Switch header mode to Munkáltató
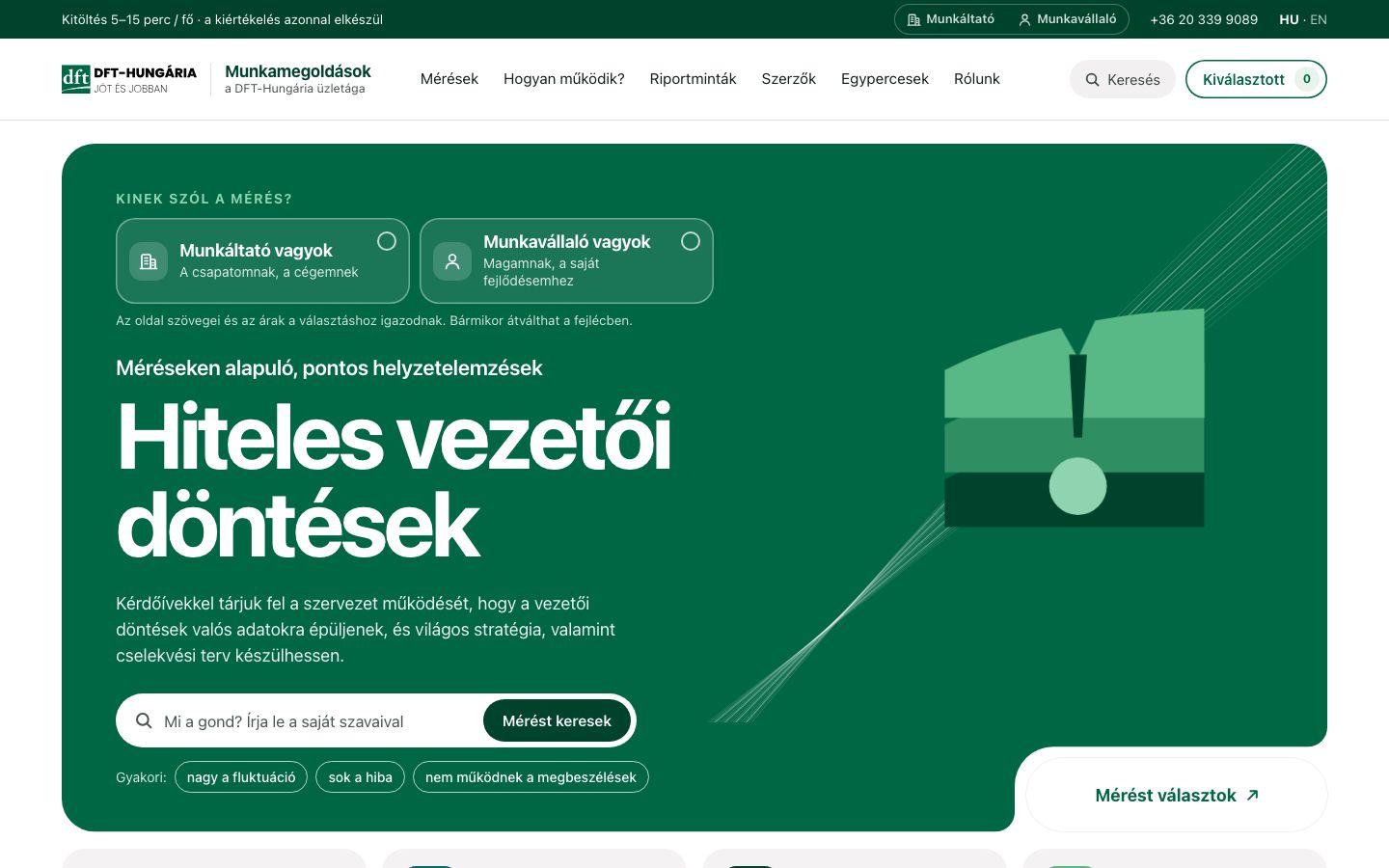The height and width of the screenshot is (868, 1389). click(x=951, y=19)
